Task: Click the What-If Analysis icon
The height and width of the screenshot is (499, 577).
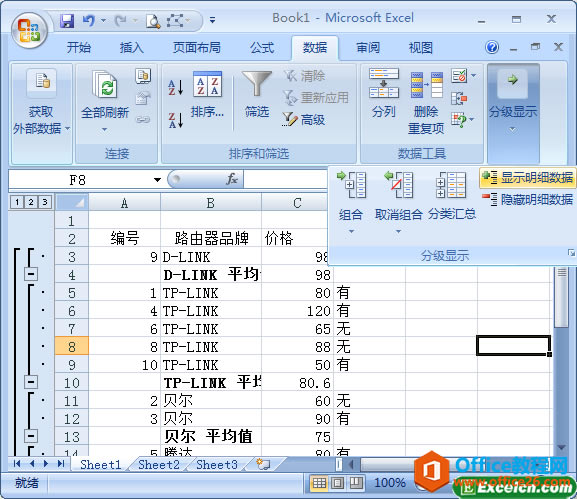Action: [x=459, y=120]
